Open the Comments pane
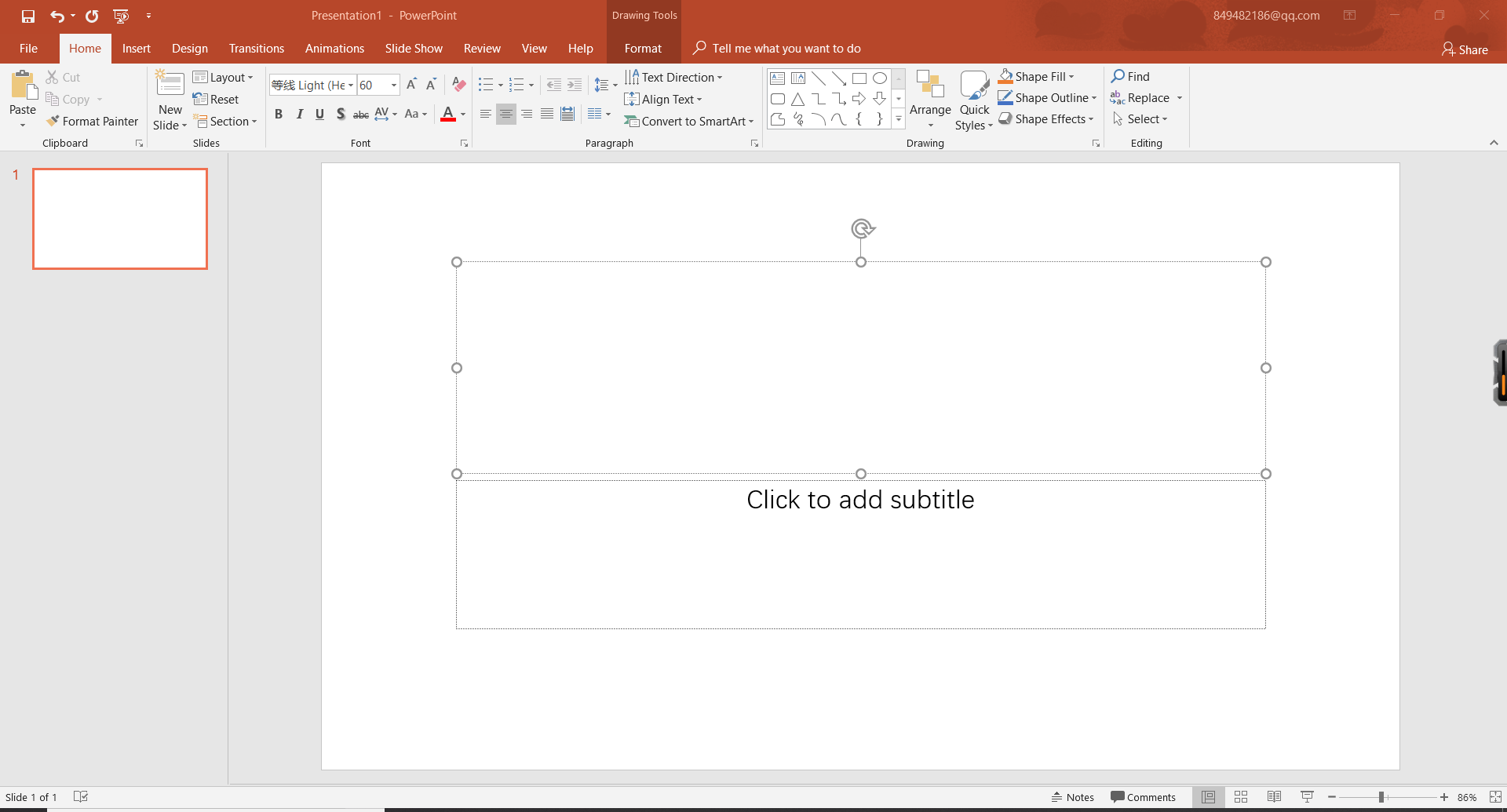The height and width of the screenshot is (812, 1507). click(x=1143, y=797)
